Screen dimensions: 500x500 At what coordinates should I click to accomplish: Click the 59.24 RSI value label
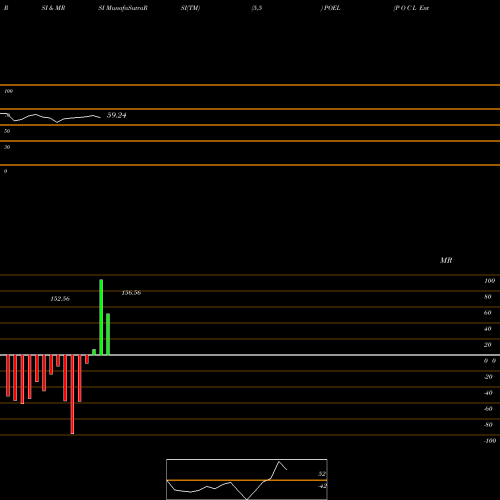pos(116,115)
